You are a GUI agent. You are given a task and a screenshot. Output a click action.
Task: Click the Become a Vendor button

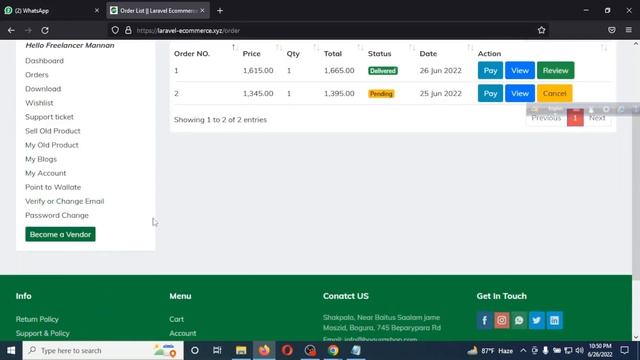pyautogui.click(x=60, y=234)
